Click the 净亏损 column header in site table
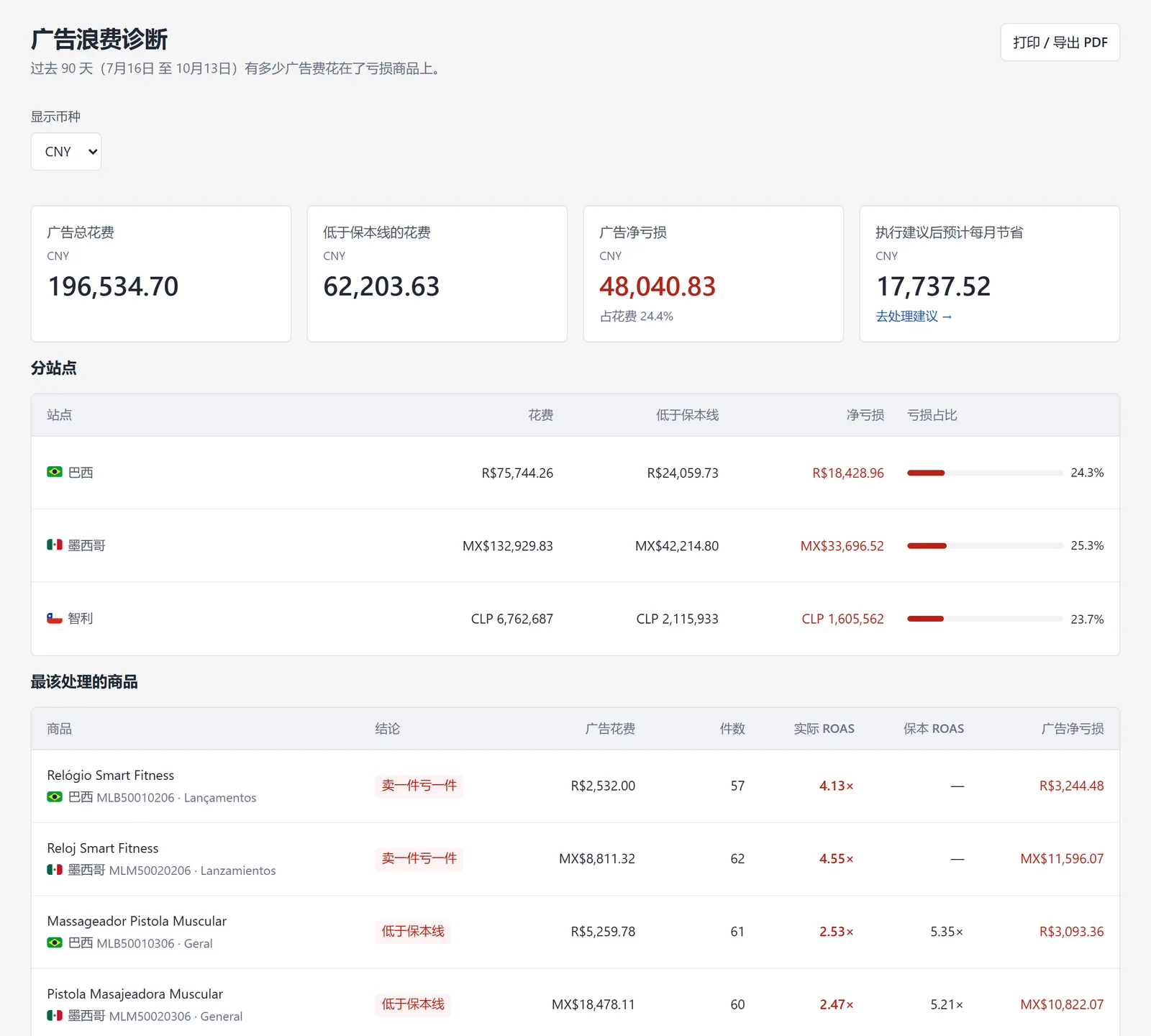 point(865,415)
